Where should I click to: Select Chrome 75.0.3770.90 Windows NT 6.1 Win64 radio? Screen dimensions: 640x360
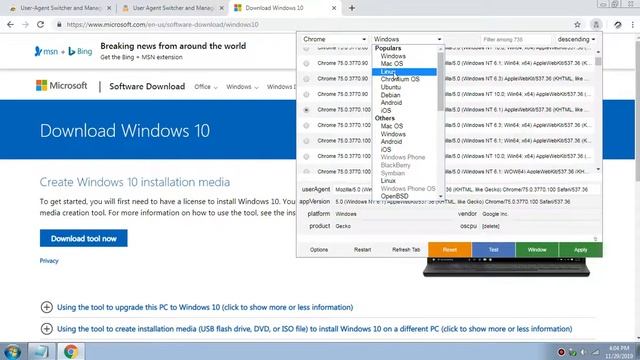306,63
